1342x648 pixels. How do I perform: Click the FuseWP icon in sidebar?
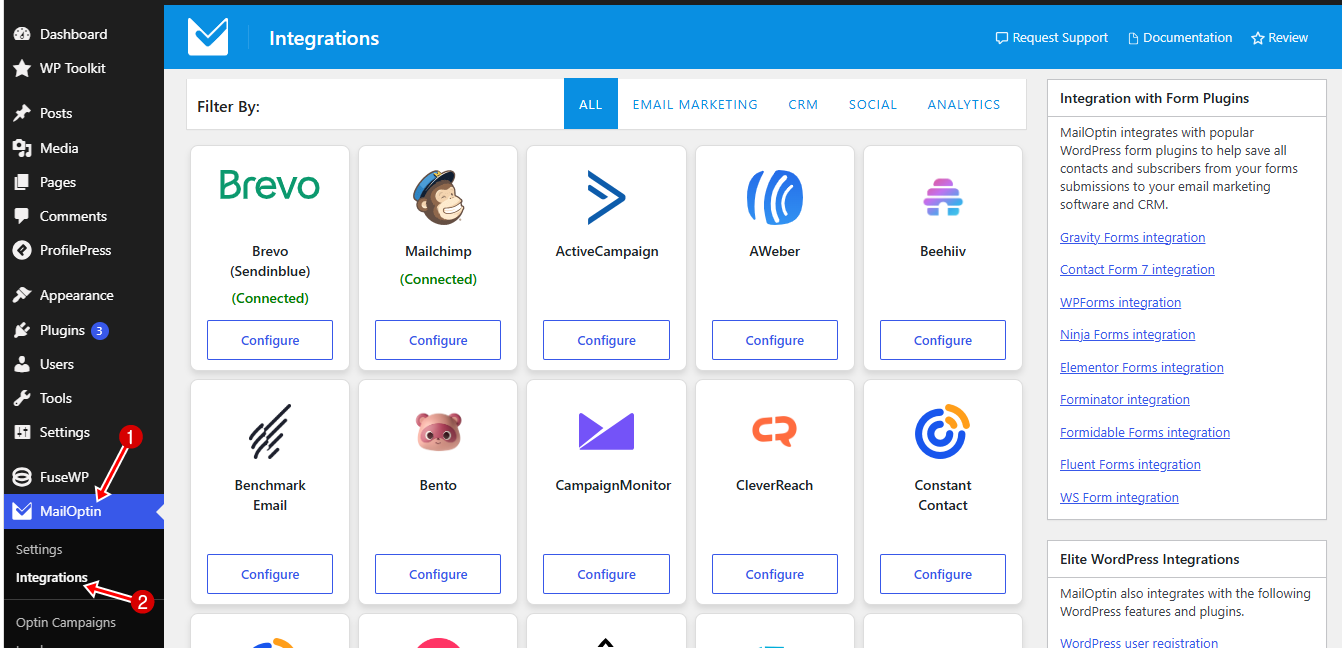point(21,477)
